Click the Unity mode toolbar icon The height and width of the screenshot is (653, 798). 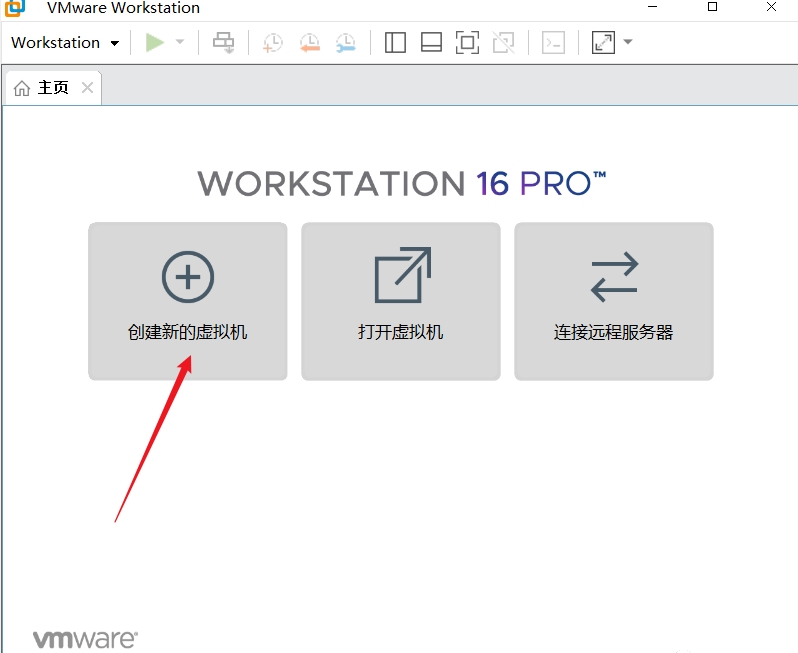[503, 42]
